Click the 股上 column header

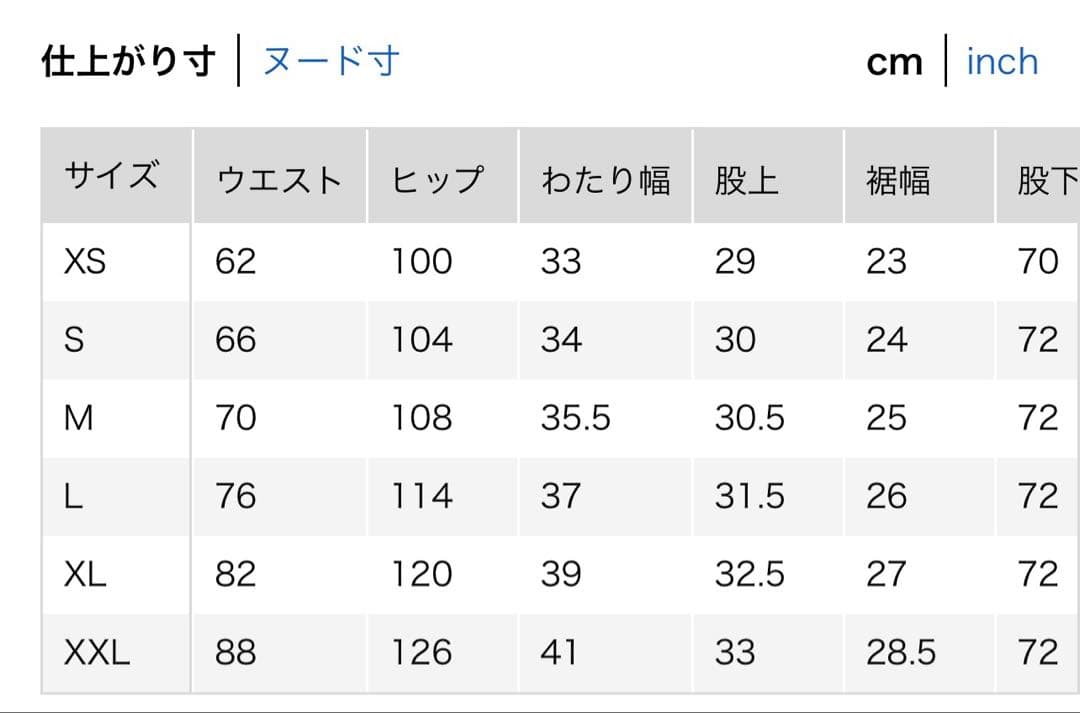coord(746,180)
